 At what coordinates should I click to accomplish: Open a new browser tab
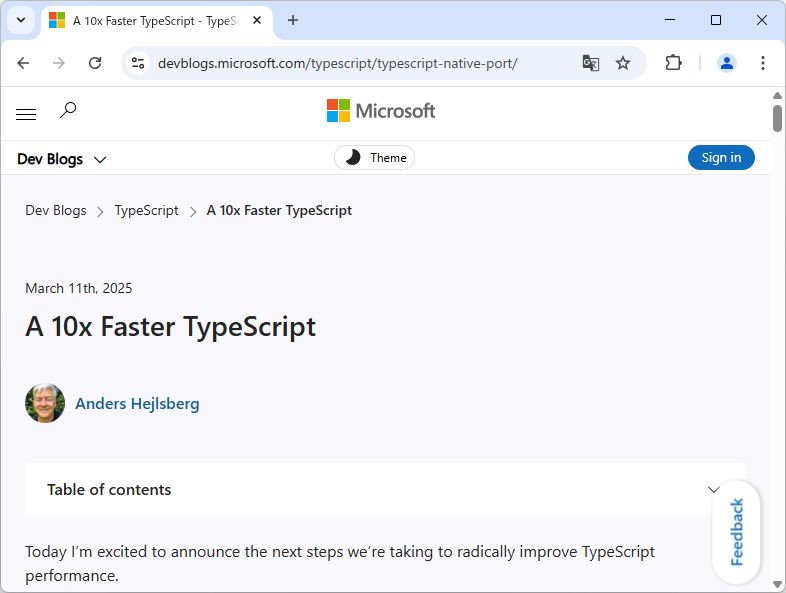(x=293, y=20)
